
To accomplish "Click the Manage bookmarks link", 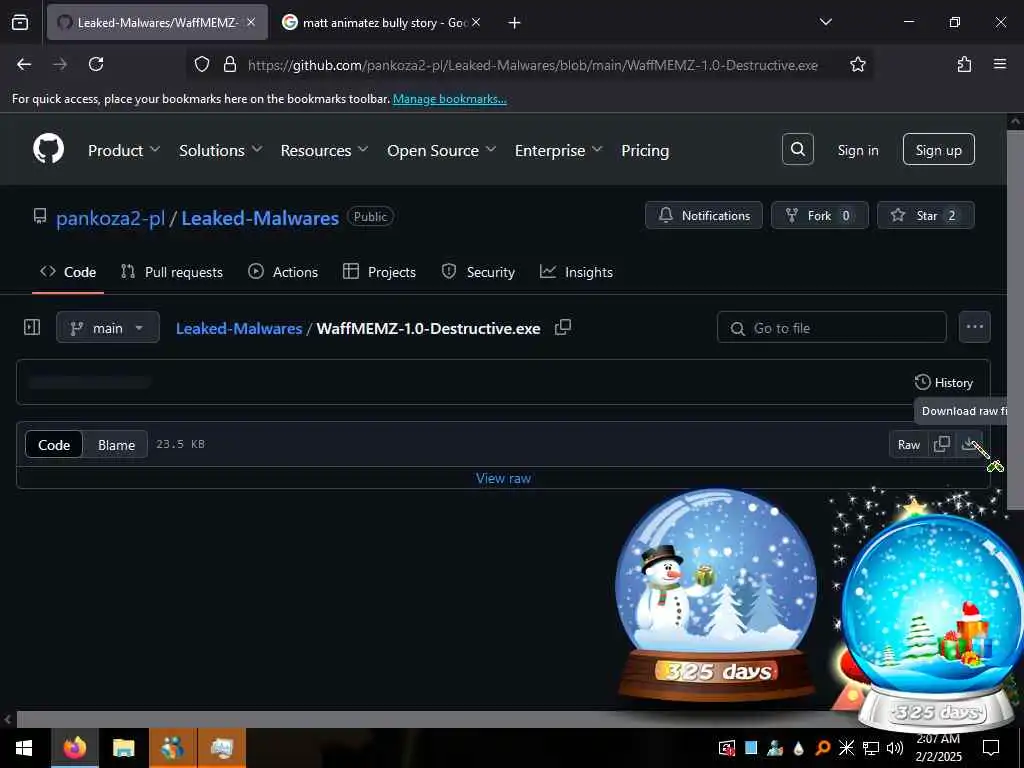I will coord(449,99).
